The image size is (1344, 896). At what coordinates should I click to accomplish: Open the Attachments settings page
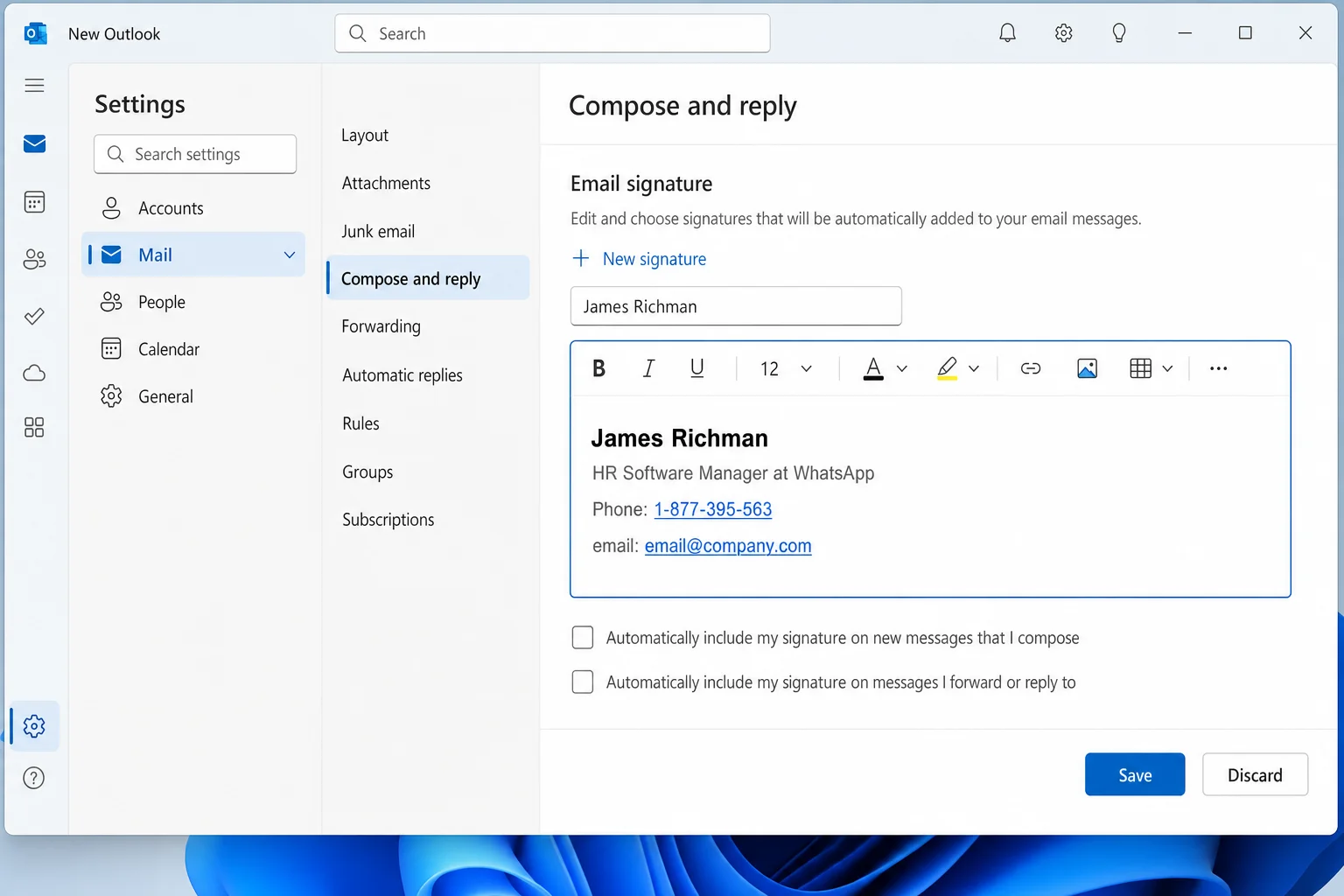tap(386, 183)
